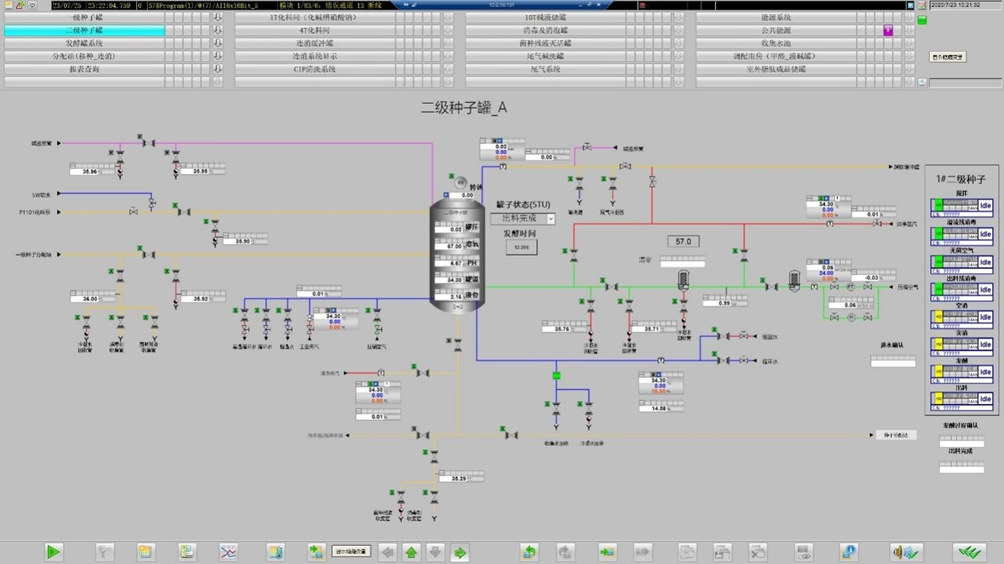
Task: Click the blue info icon in bottom toolbar
Action: pyautogui.click(x=848, y=551)
